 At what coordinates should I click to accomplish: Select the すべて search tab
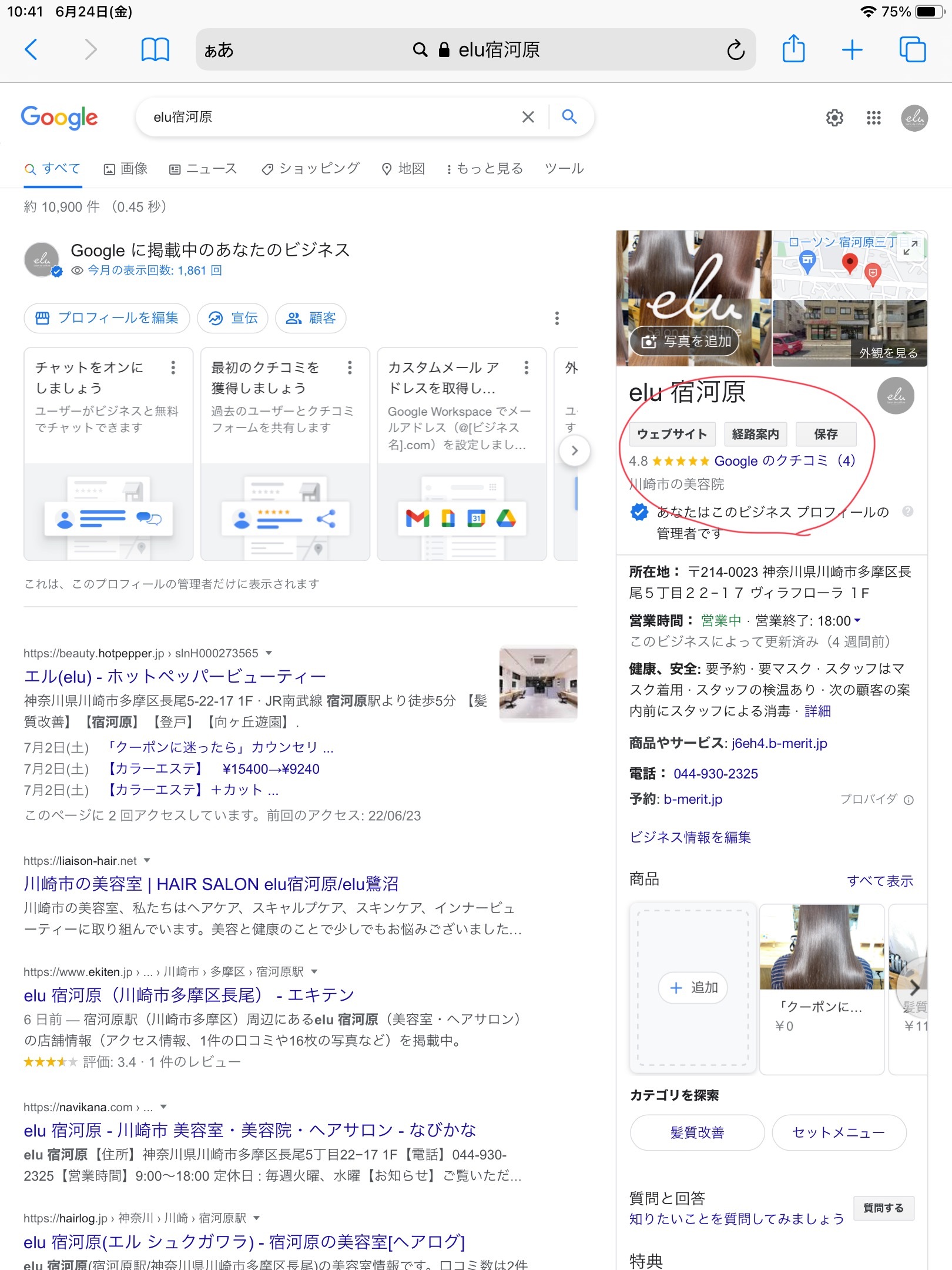pos(52,169)
